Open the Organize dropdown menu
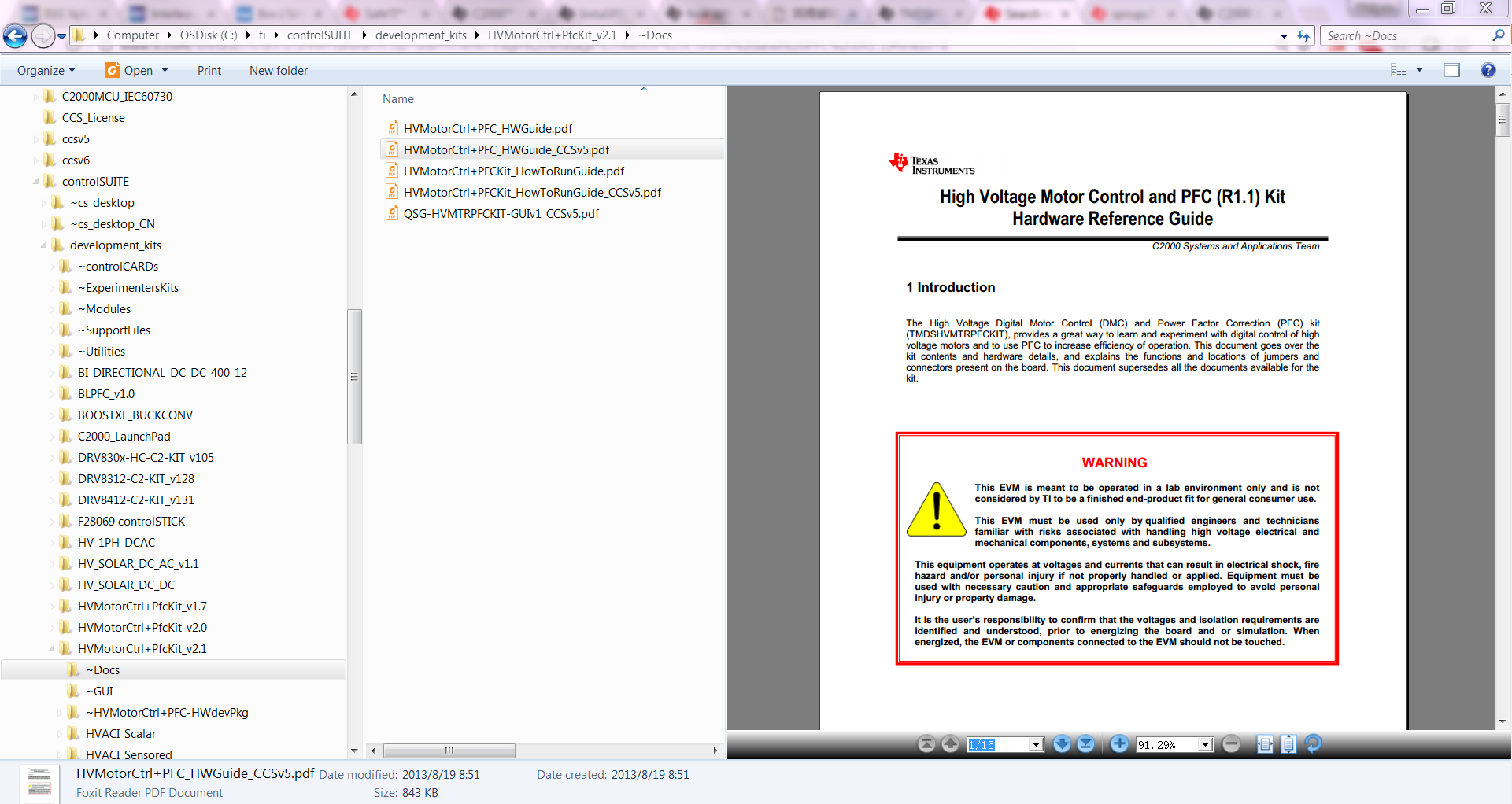The image size is (1512, 804). tap(46, 70)
